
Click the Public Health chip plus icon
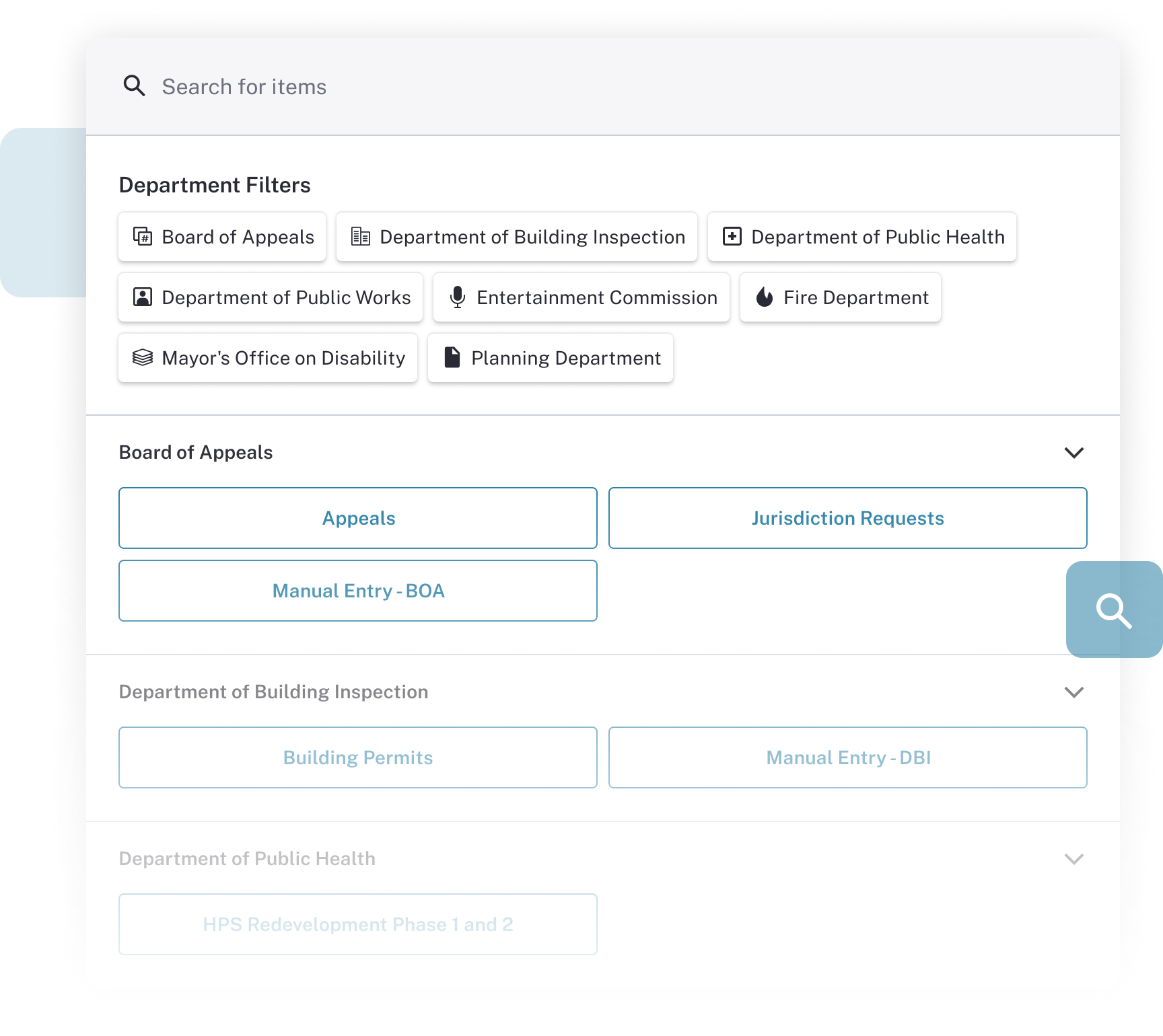[x=732, y=236]
